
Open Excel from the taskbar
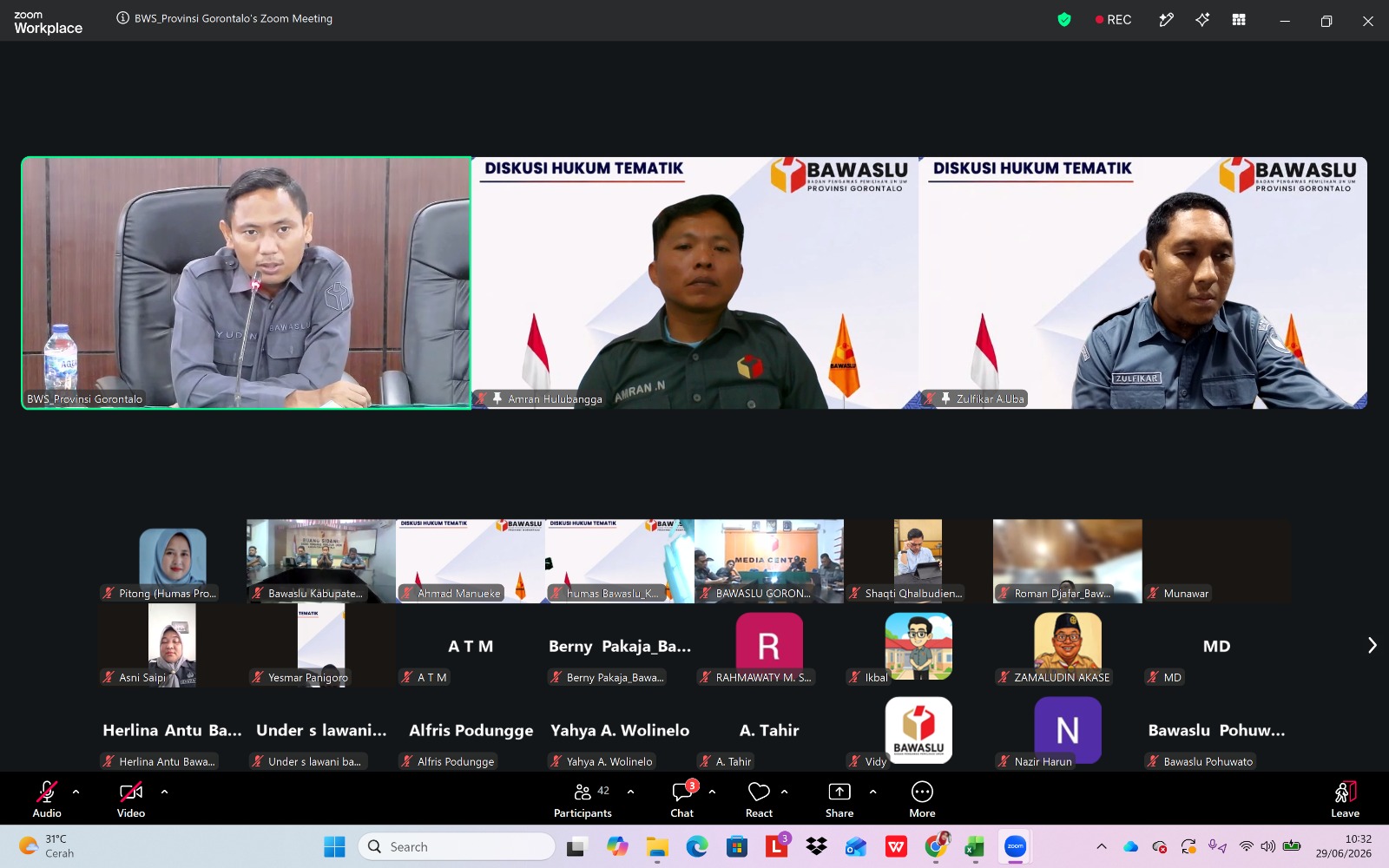click(974, 846)
